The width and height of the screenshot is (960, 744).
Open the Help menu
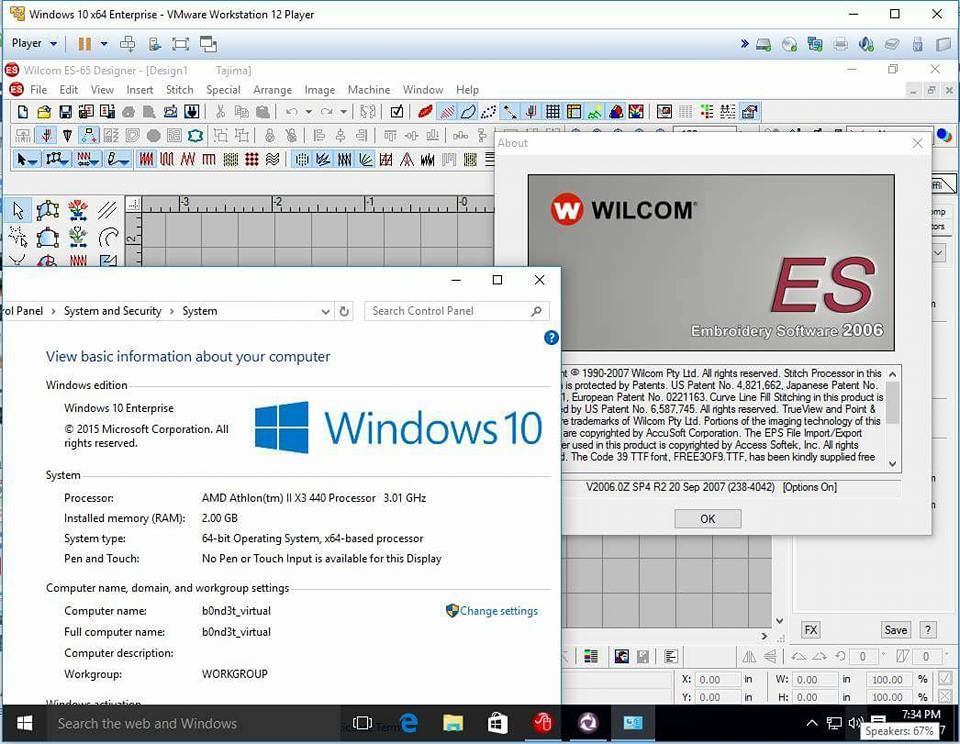[x=467, y=89]
